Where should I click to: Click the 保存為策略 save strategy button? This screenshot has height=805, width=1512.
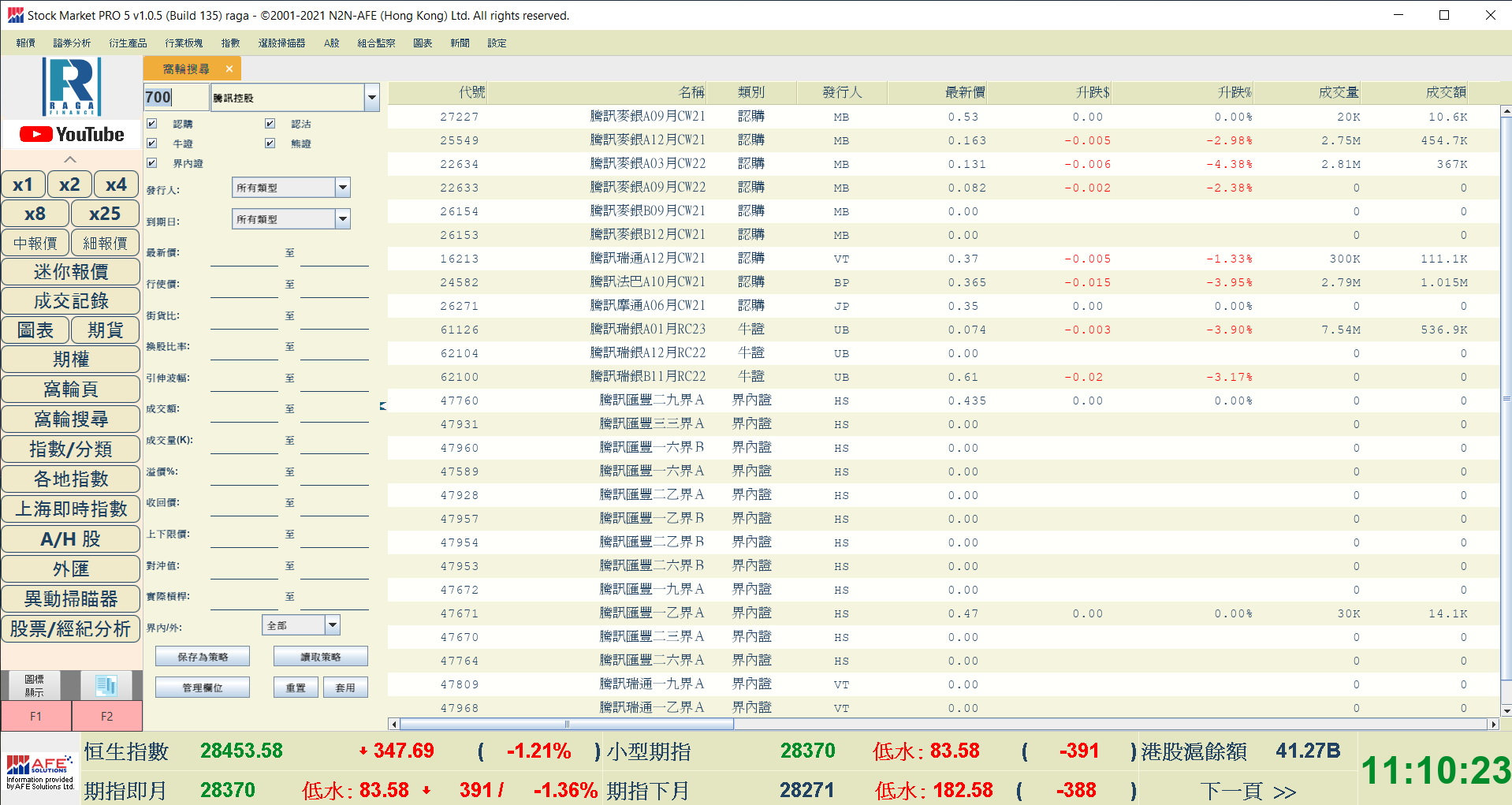pyautogui.click(x=203, y=657)
